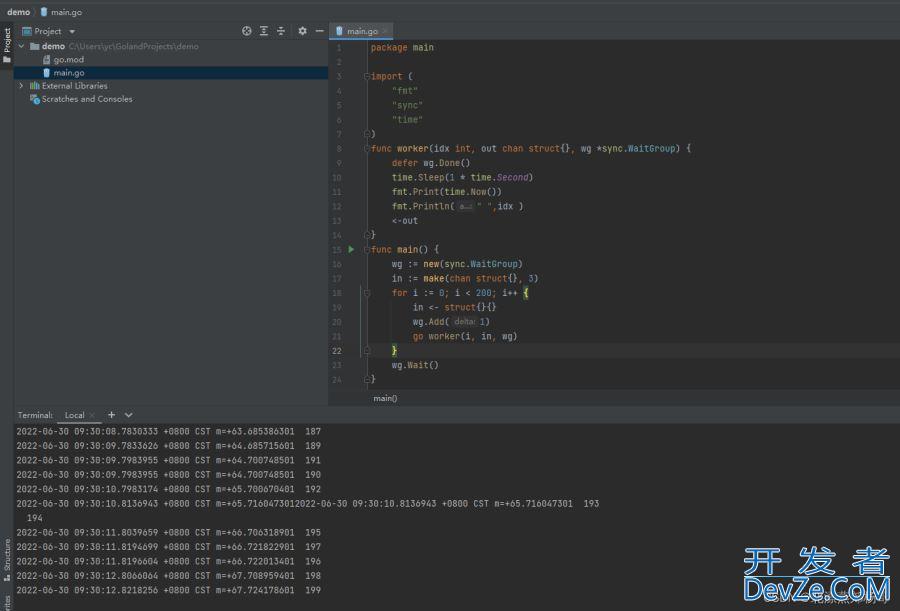This screenshot has height=611, width=900.
Task: Click terminal output line ending 187
Action: (x=169, y=431)
